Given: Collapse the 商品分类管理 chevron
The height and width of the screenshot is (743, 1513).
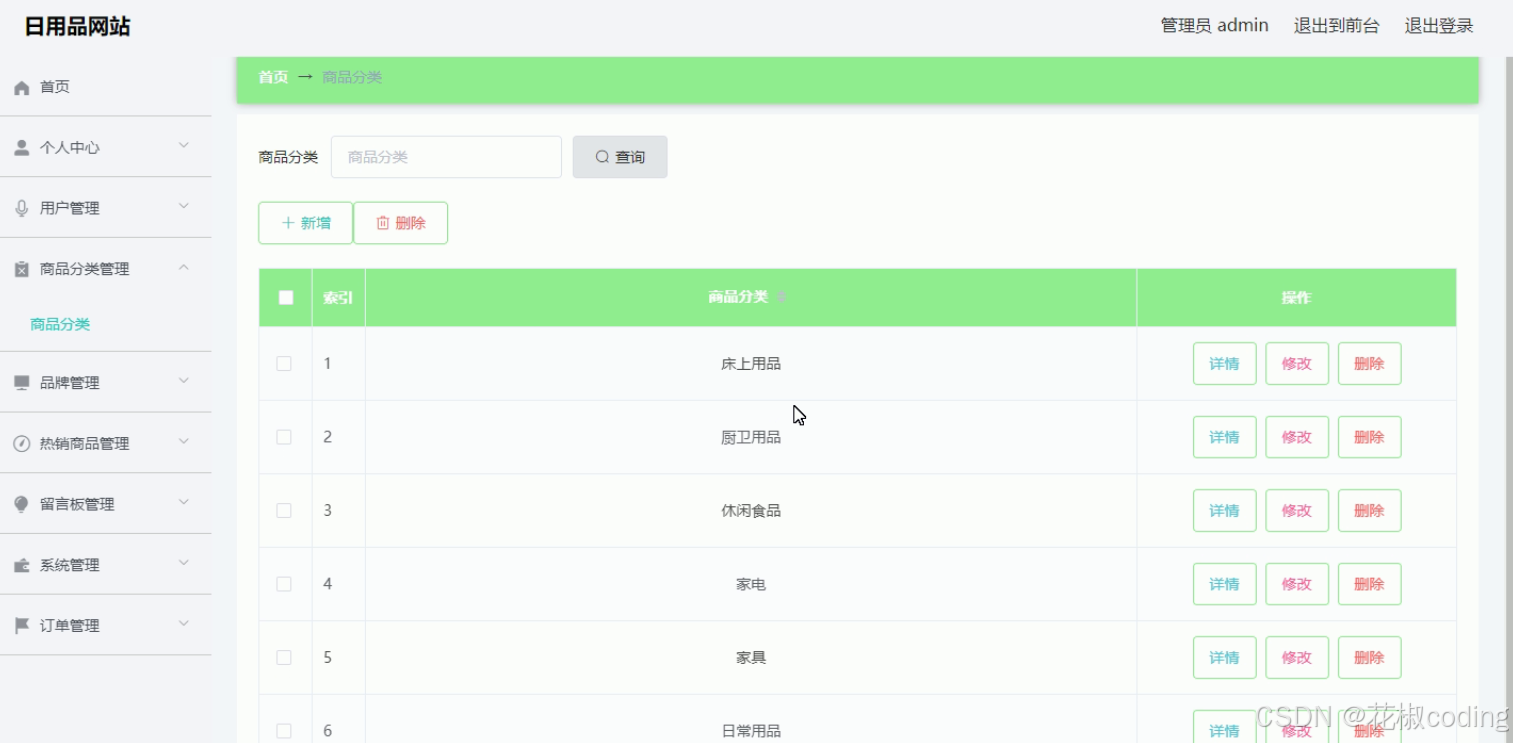Looking at the screenshot, I should click(x=184, y=267).
